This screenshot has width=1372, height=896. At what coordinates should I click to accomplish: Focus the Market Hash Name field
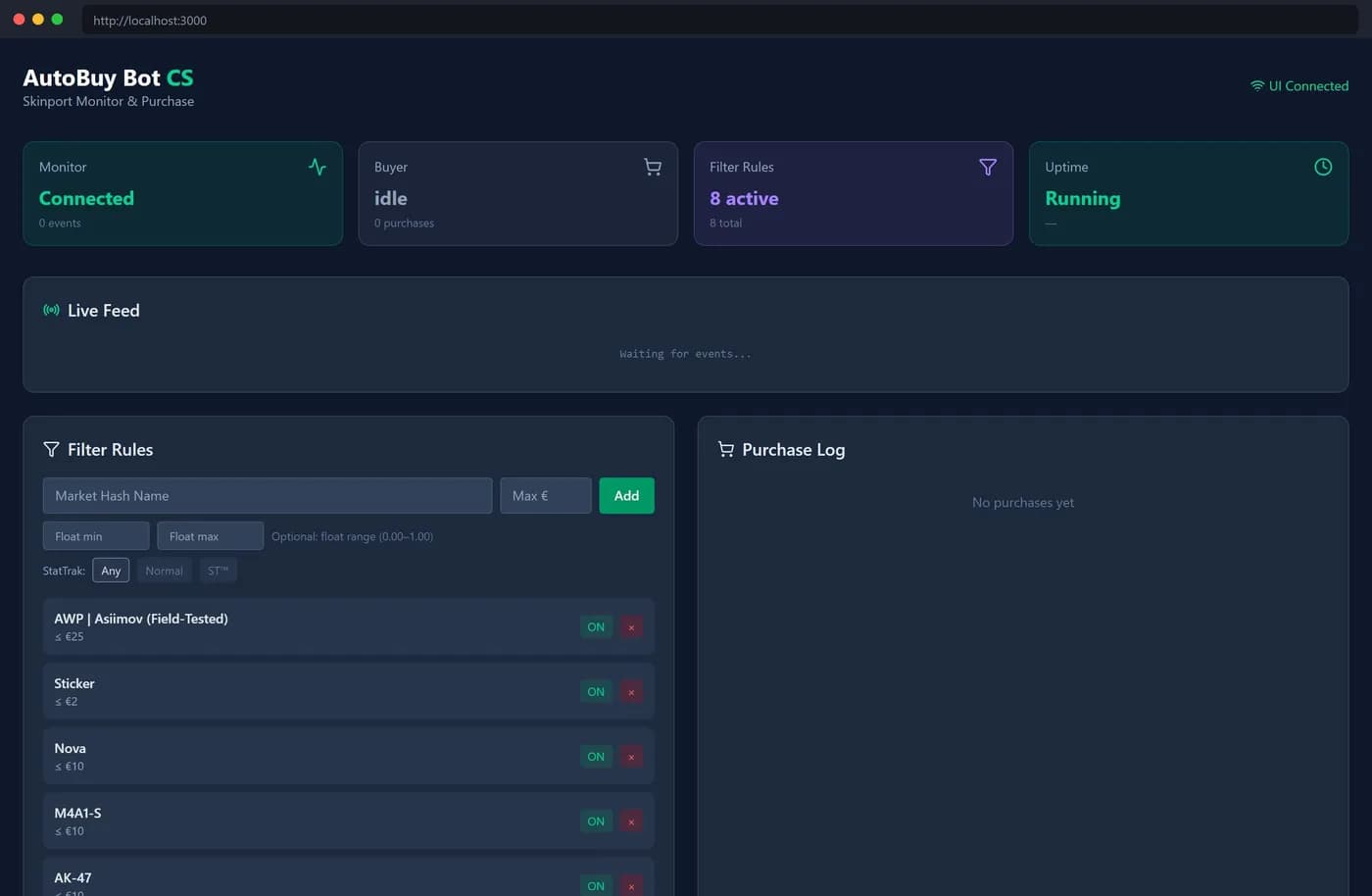(268, 495)
